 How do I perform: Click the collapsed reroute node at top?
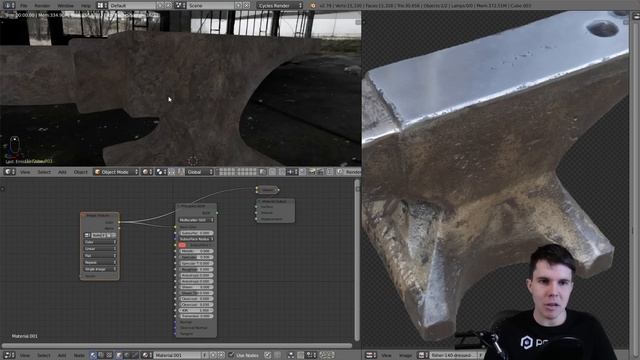[267, 190]
